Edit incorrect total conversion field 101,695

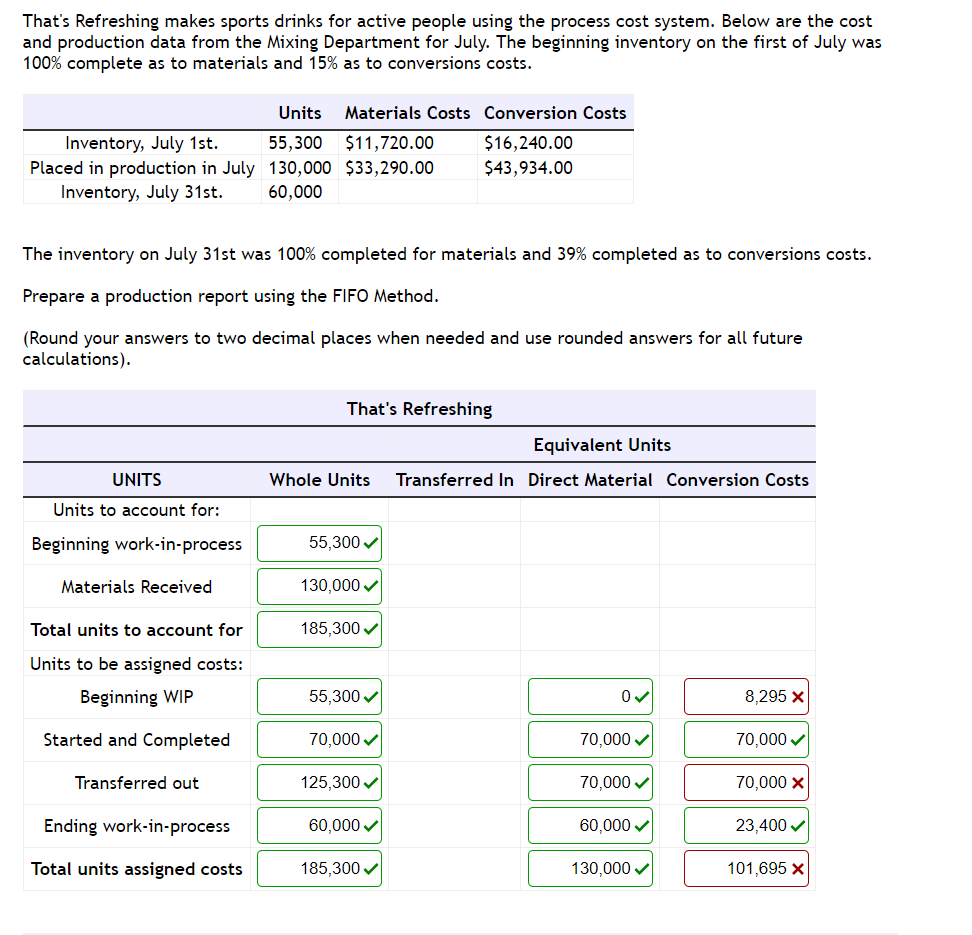(x=746, y=869)
